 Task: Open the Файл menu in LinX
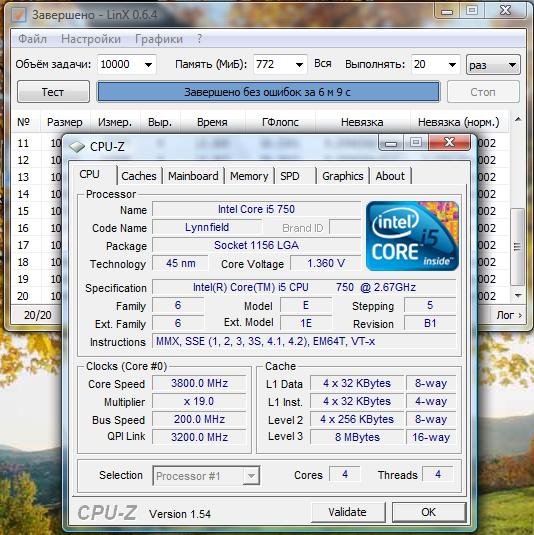click(32, 39)
